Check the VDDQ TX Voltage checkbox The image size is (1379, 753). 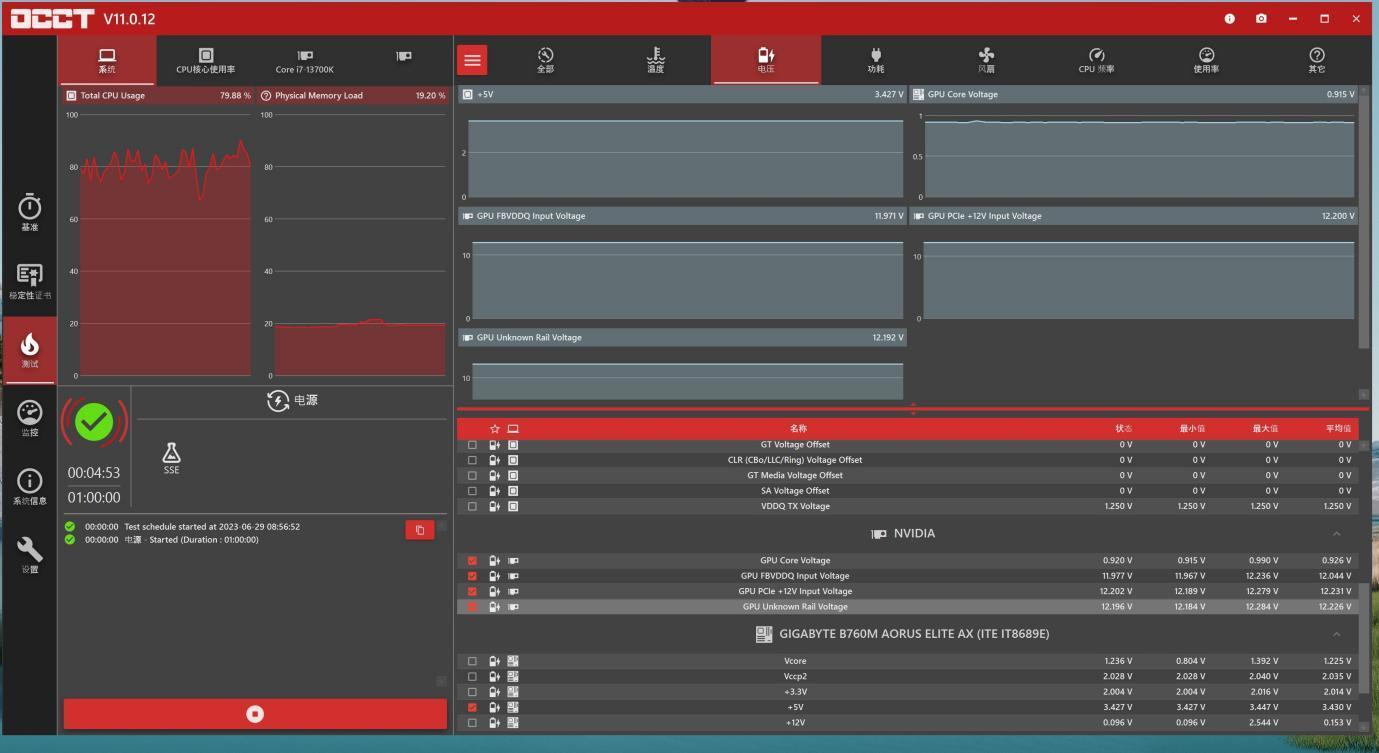pyautogui.click(x=472, y=507)
